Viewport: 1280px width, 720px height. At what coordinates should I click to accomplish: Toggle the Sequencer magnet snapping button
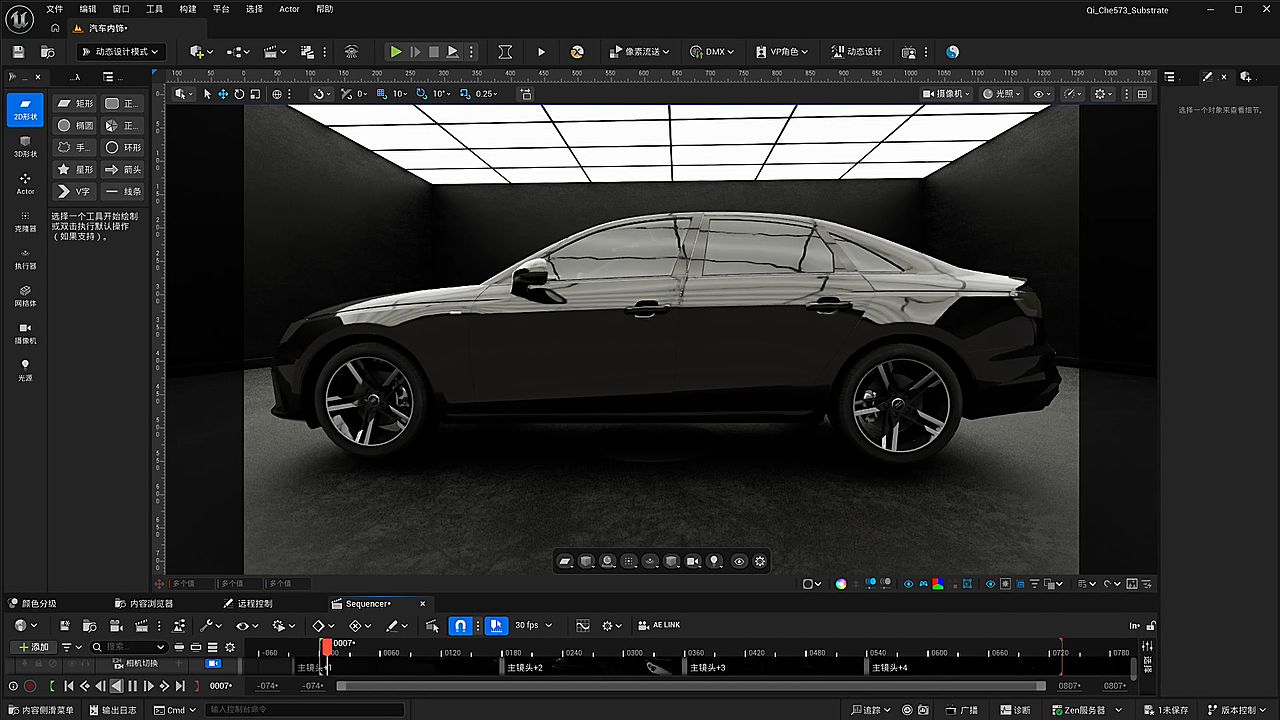point(460,625)
